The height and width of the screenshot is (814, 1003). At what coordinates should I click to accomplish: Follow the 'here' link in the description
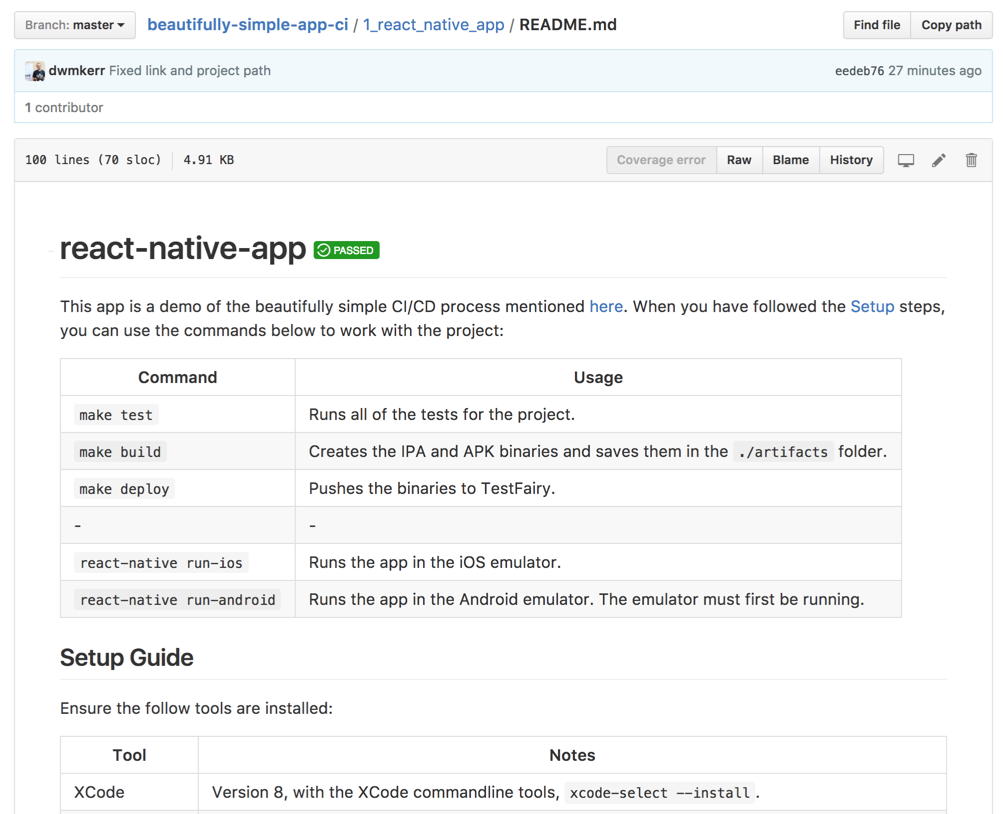point(606,306)
